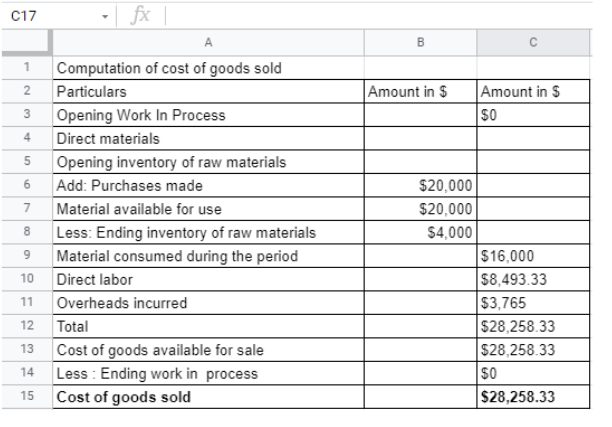Screen dimensions: 612x427
Task: Select row 8 header
Action: coord(27,232)
